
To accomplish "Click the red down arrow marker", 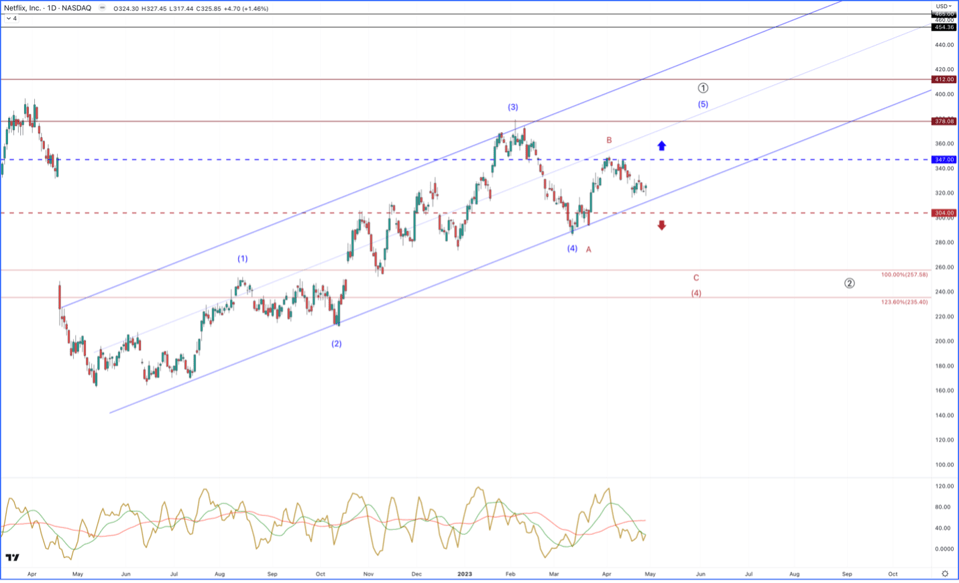I will [661, 226].
